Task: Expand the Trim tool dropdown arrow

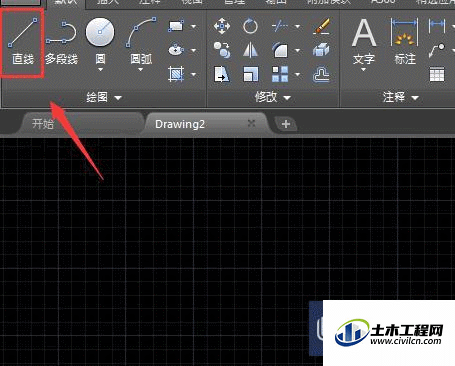Action: [x=297, y=26]
